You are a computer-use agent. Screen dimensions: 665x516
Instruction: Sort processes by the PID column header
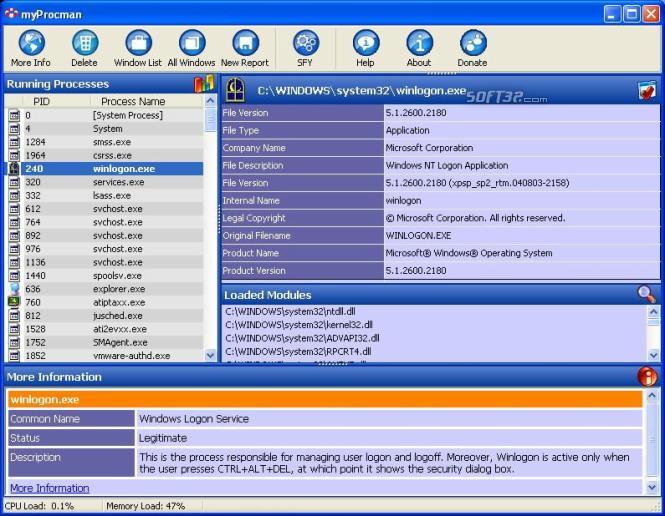[41, 101]
